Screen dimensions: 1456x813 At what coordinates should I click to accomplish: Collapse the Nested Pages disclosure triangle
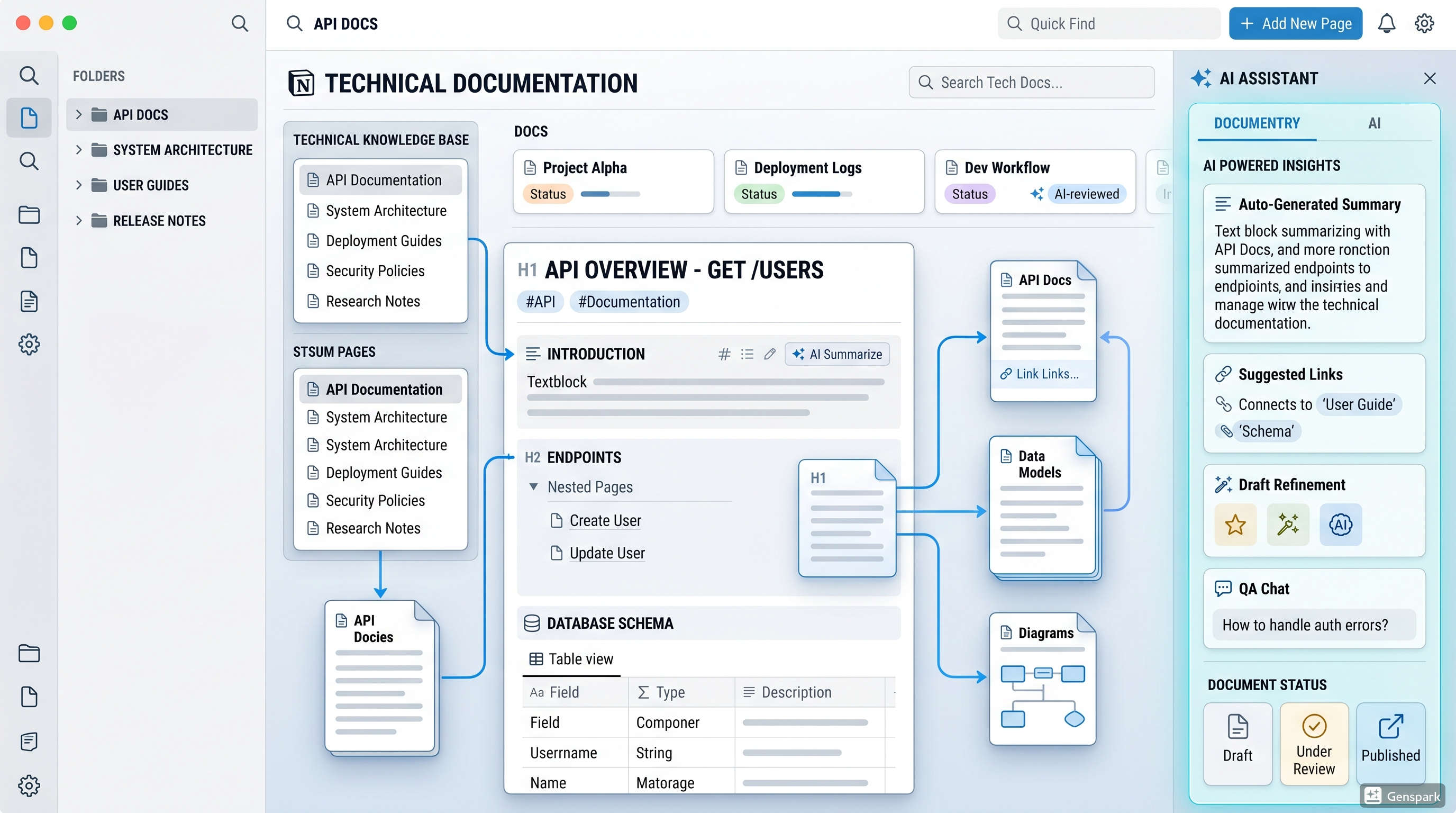(x=533, y=486)
